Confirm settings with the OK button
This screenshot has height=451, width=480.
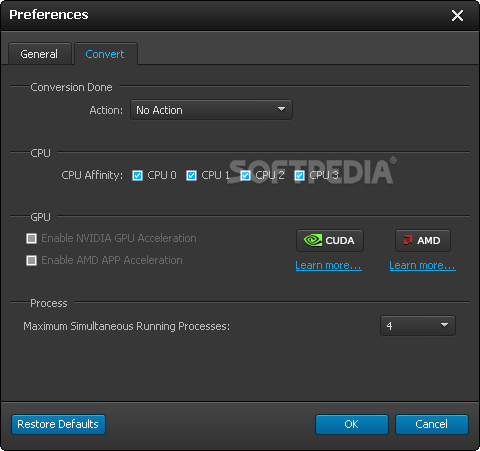pos(352,424)
